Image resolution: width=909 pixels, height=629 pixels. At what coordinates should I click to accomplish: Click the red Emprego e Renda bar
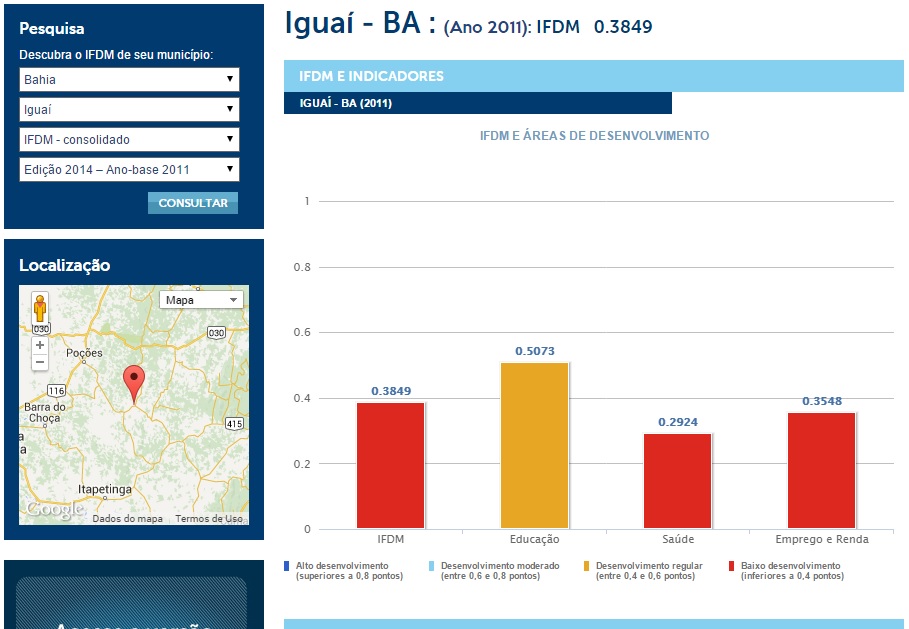click(x=821, y=470)
